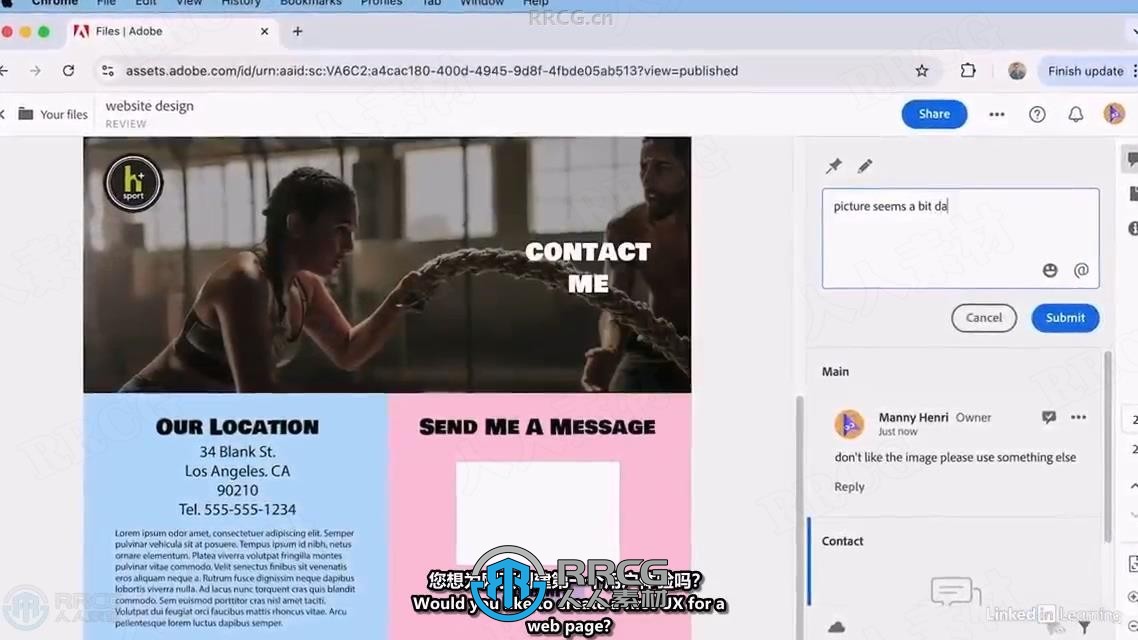Click the h+ sport logo on the design

click(x=133, y=183)
